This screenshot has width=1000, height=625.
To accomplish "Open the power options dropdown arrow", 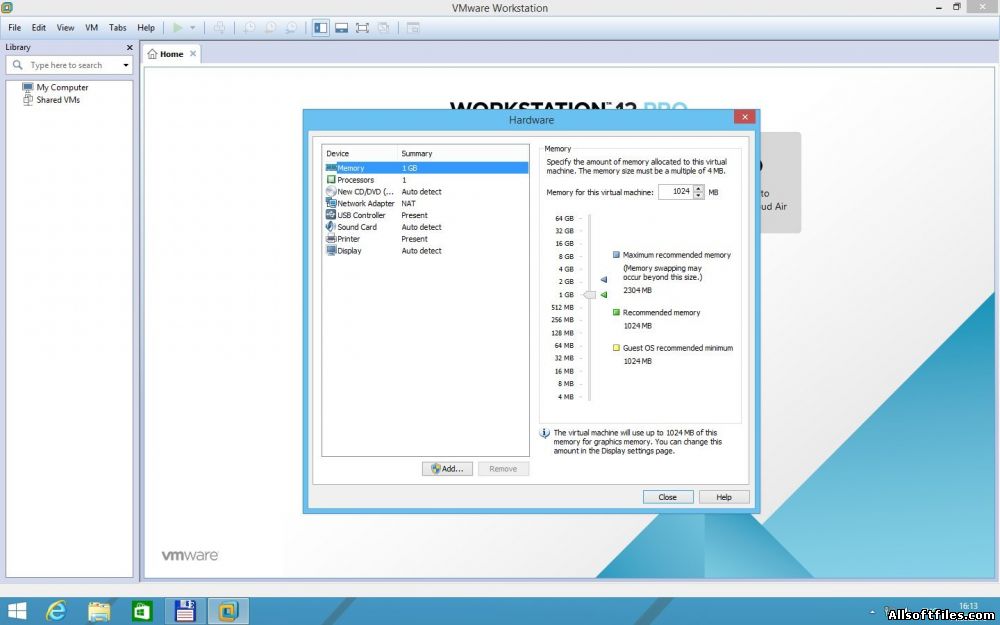I will click(193, 28).
